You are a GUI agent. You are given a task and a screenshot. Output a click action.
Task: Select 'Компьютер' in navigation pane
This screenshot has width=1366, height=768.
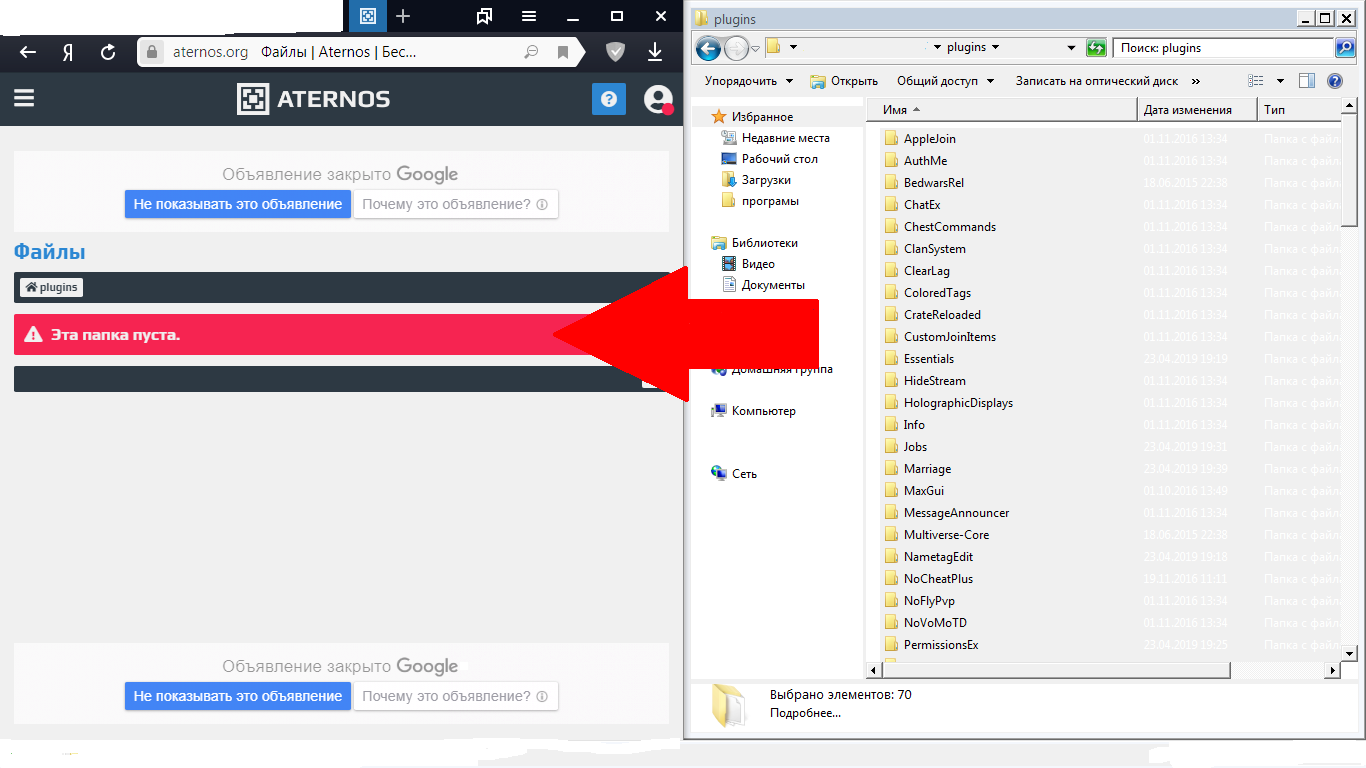tap(763, 411)
